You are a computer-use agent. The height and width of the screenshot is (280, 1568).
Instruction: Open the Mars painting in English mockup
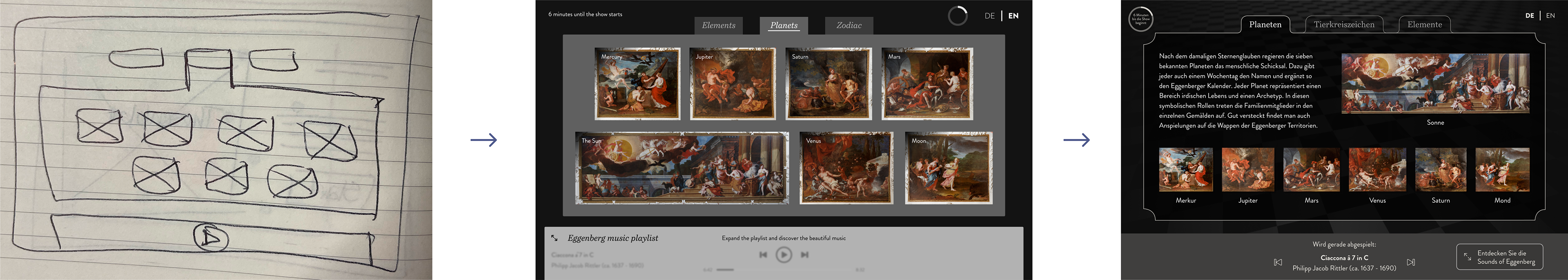[927, 83]
